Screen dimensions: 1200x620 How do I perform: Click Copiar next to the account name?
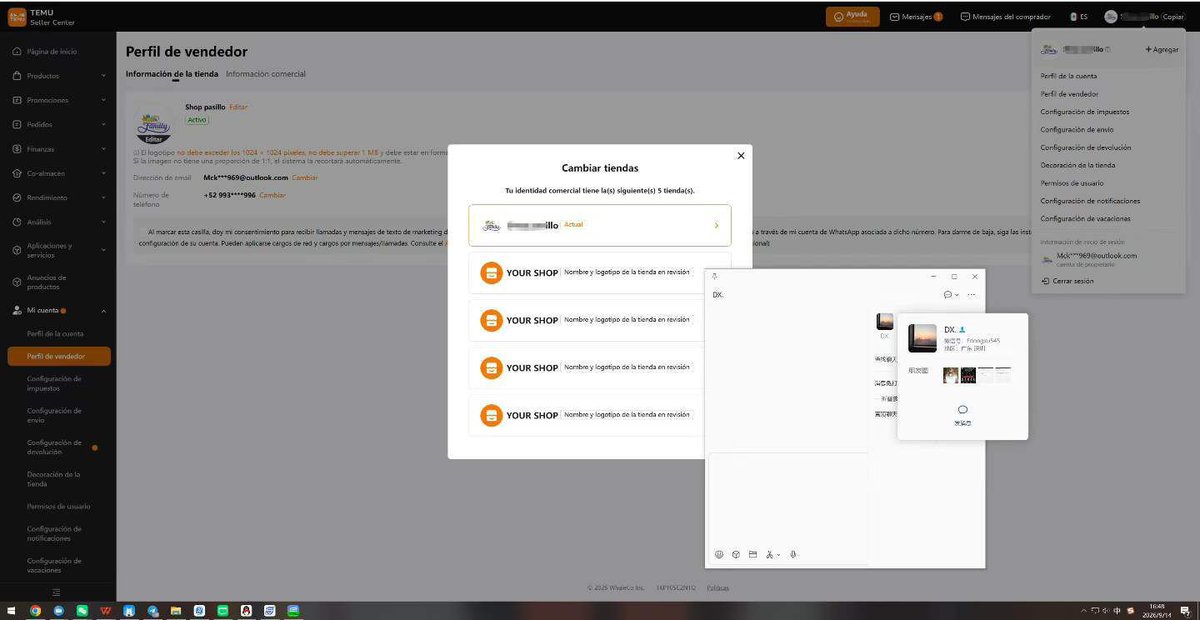click(1173, 17)
